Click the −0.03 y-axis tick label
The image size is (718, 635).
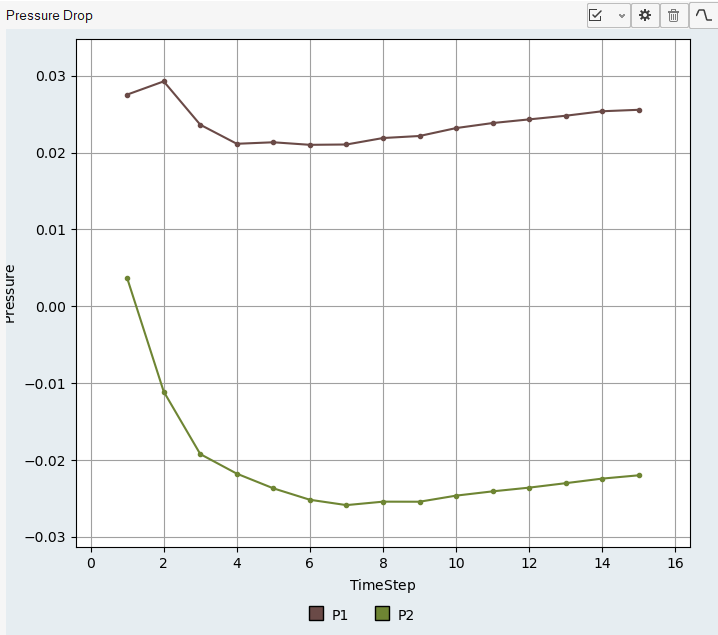[45, 537]
